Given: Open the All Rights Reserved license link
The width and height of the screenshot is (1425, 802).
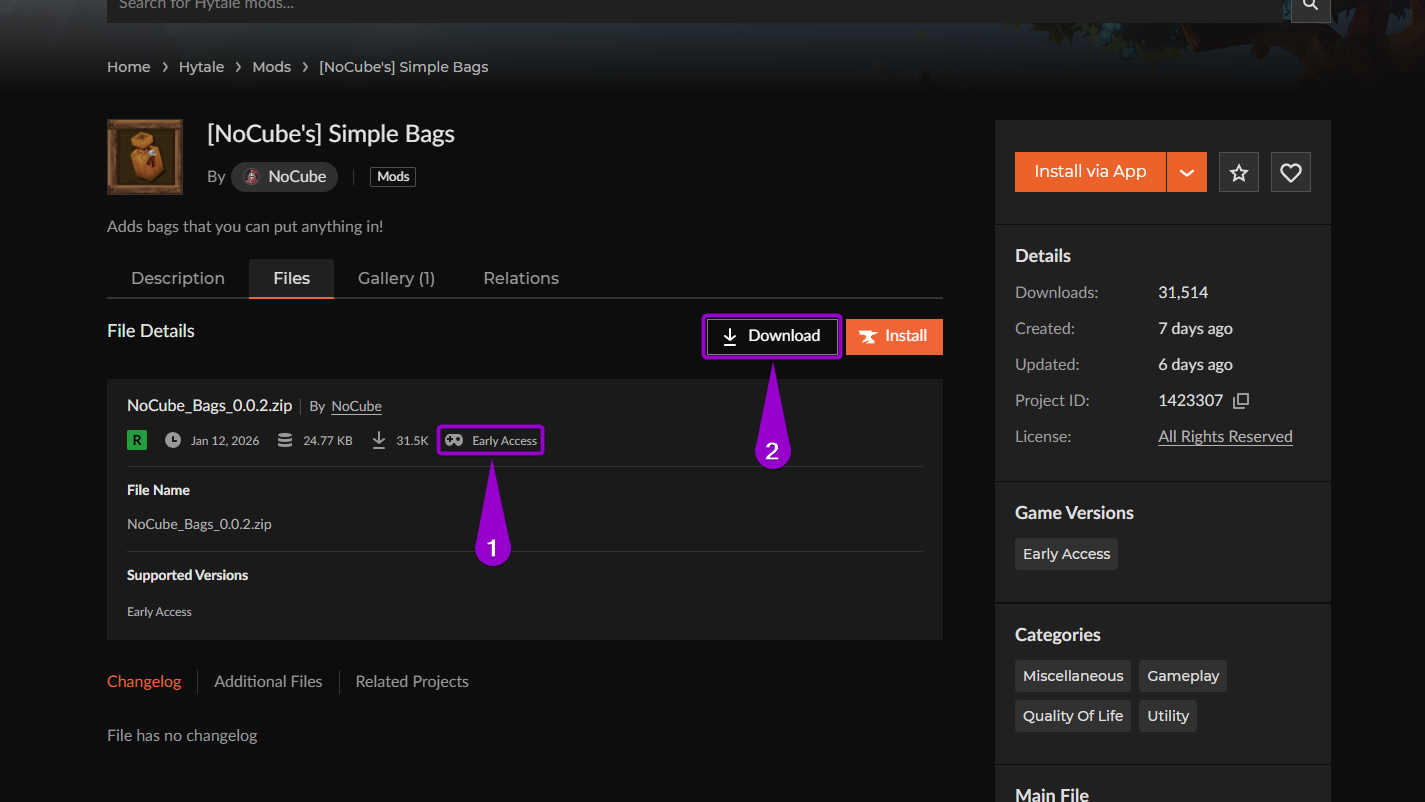Looking at the screenshot, I should (1225, 436).
